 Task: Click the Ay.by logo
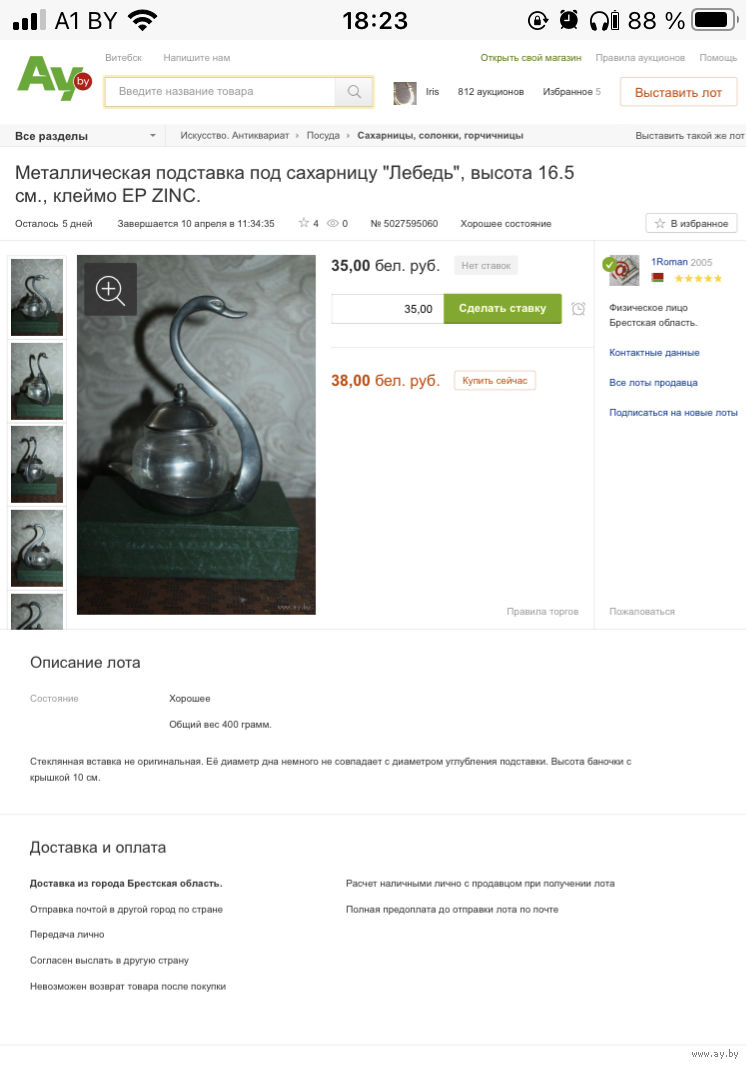(54, 78)
